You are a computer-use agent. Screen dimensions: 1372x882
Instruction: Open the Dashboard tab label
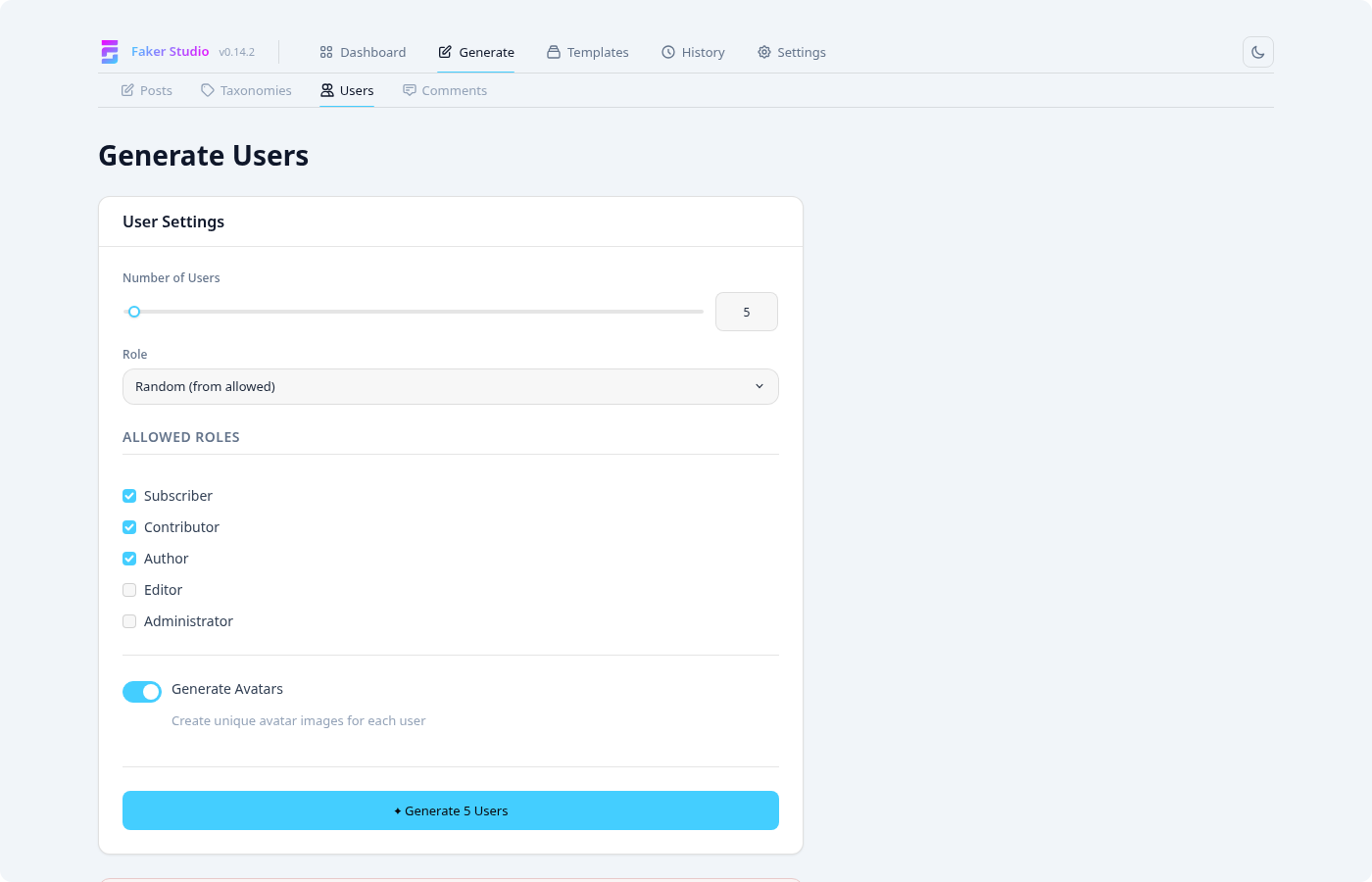point(372,52)
